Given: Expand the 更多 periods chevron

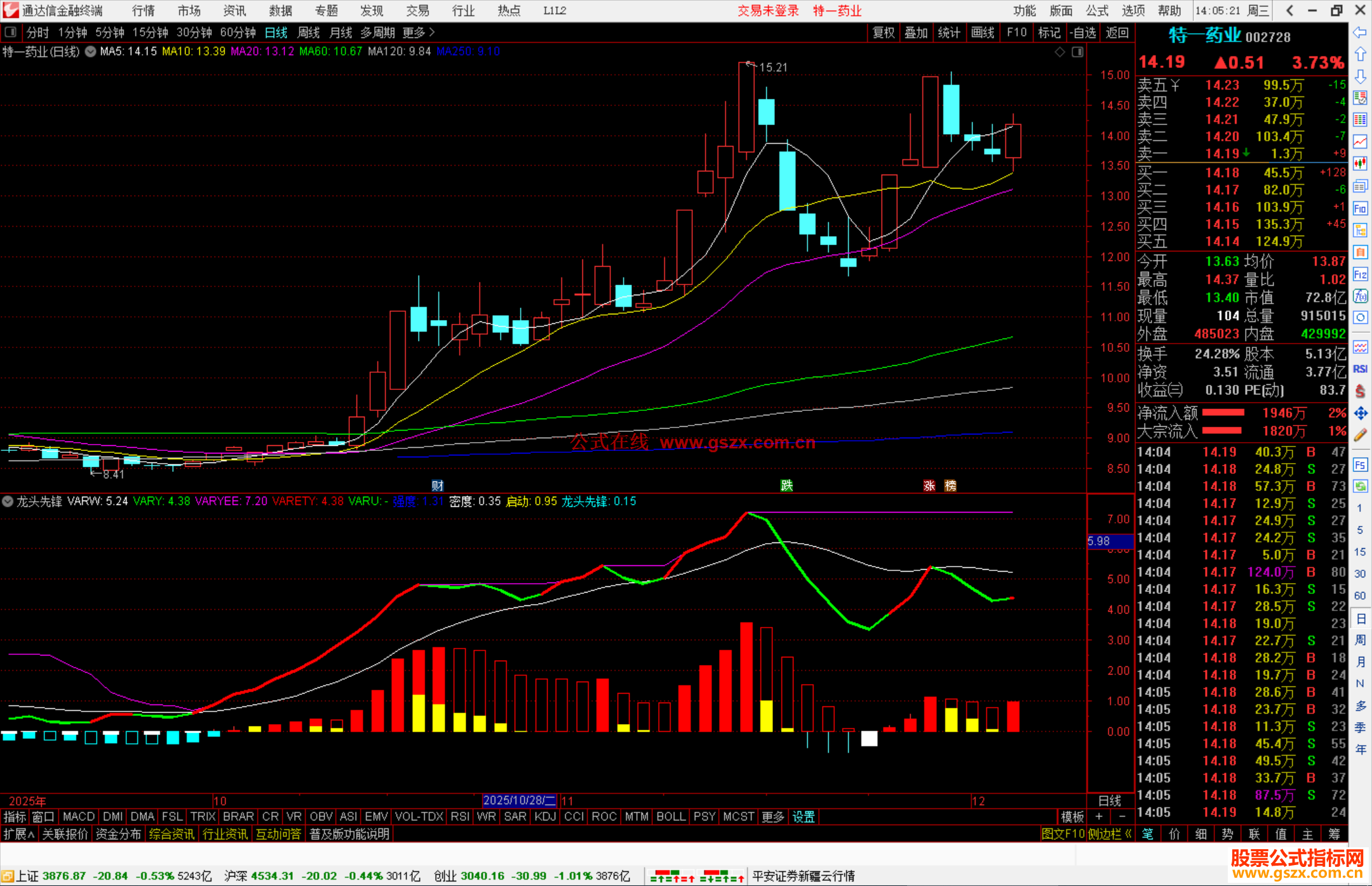Looking at the screenshot, I should click(x=432, y=32).
